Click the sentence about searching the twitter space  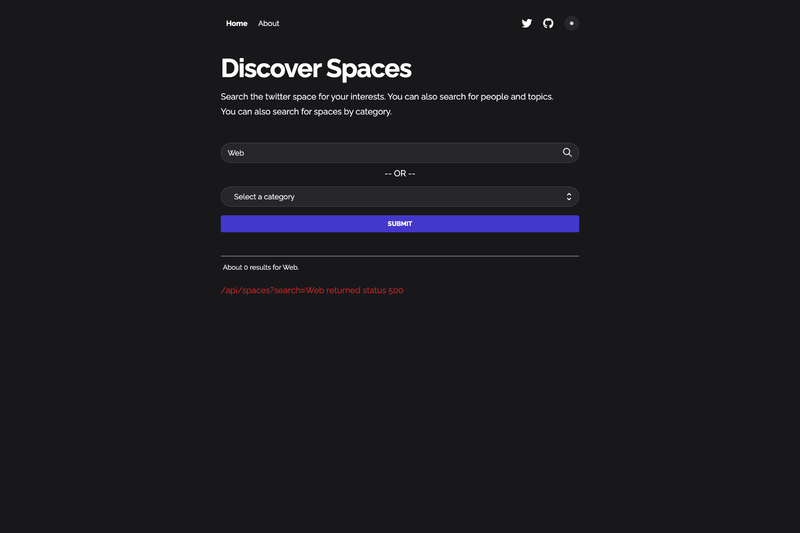387,97
